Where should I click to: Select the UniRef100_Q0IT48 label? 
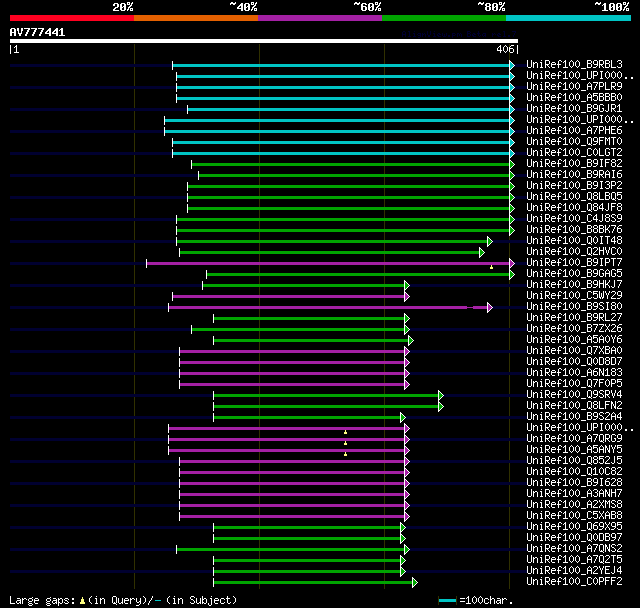(x=574, y=241)
